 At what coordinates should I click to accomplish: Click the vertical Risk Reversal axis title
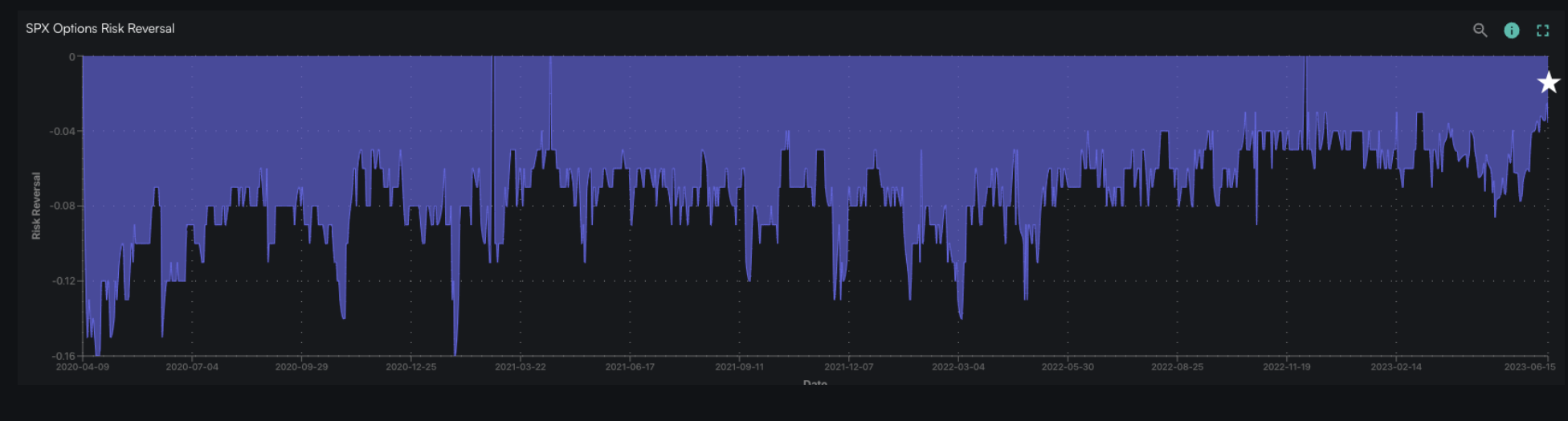[x=35, y=206]
